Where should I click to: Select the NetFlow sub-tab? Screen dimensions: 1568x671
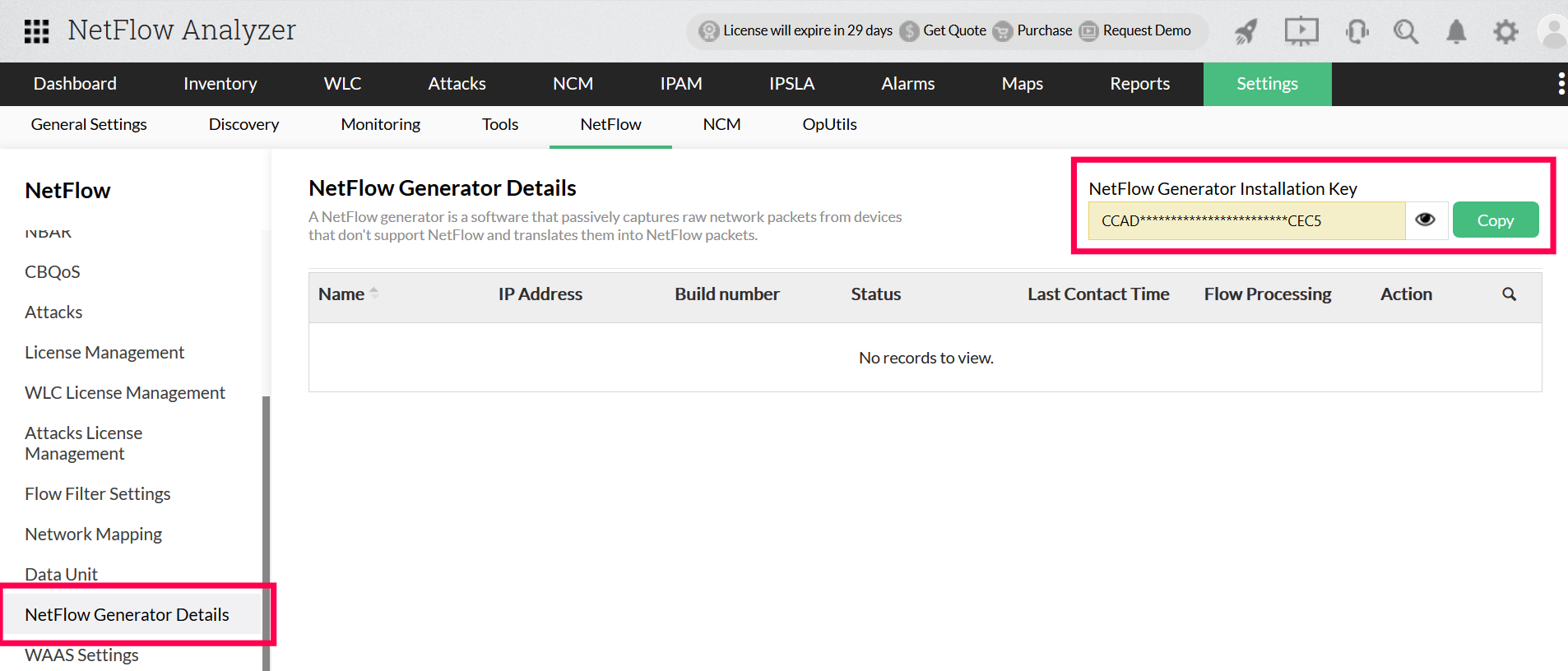point(610,124)
